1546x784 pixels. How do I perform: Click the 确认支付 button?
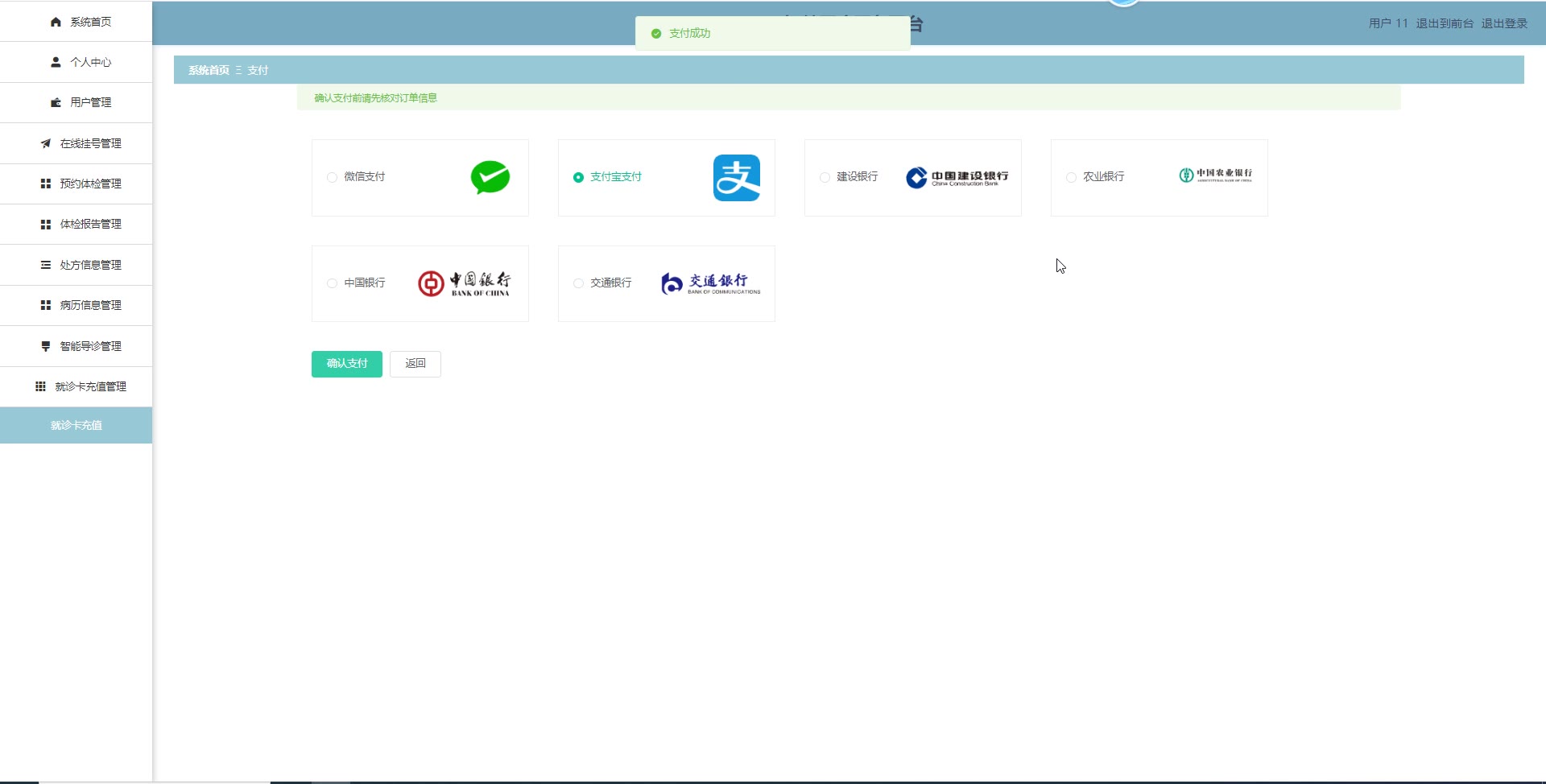pyautogui.click(x=347, y=364)
